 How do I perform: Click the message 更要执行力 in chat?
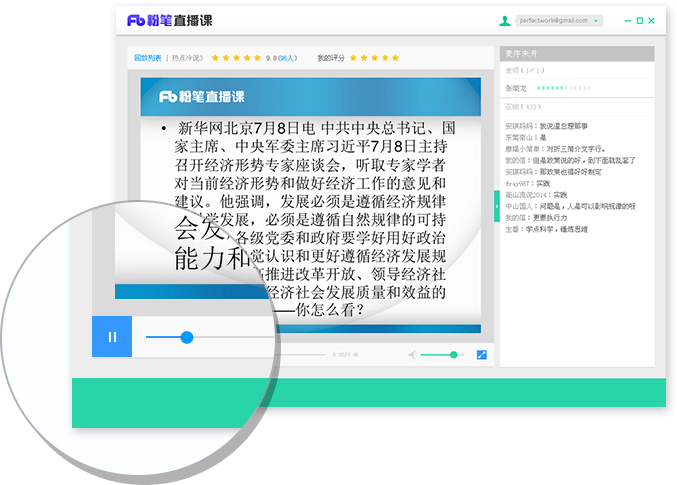coord(550,218)
